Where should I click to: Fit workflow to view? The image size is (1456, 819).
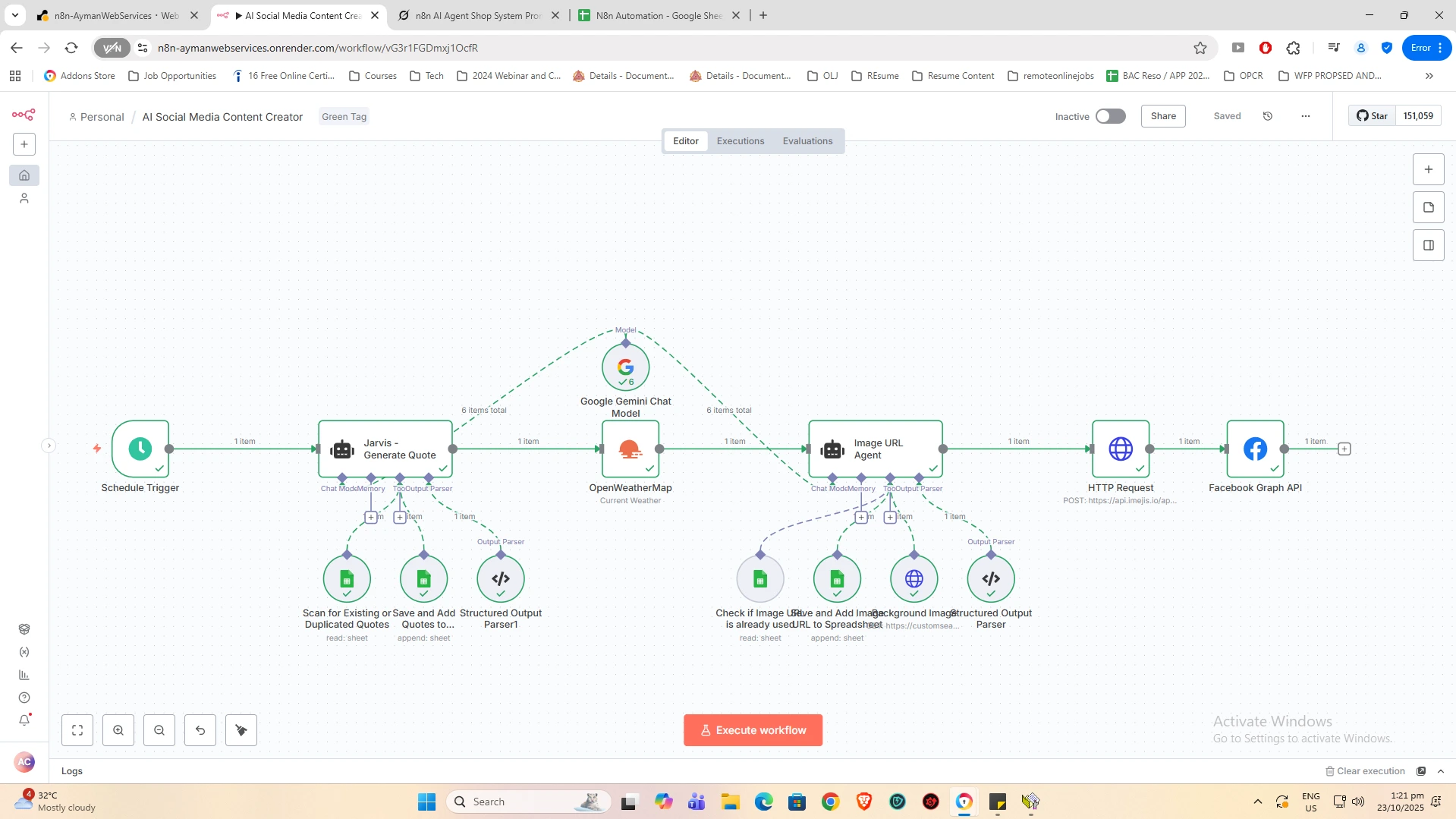pos(77,730)
